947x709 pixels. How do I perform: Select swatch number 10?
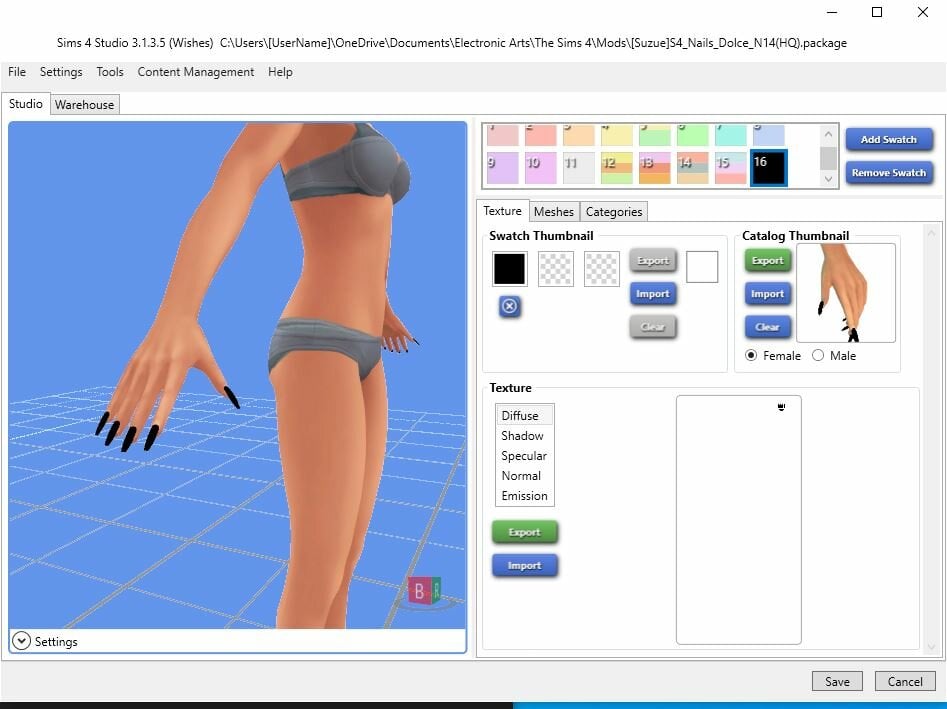point(540,168)
